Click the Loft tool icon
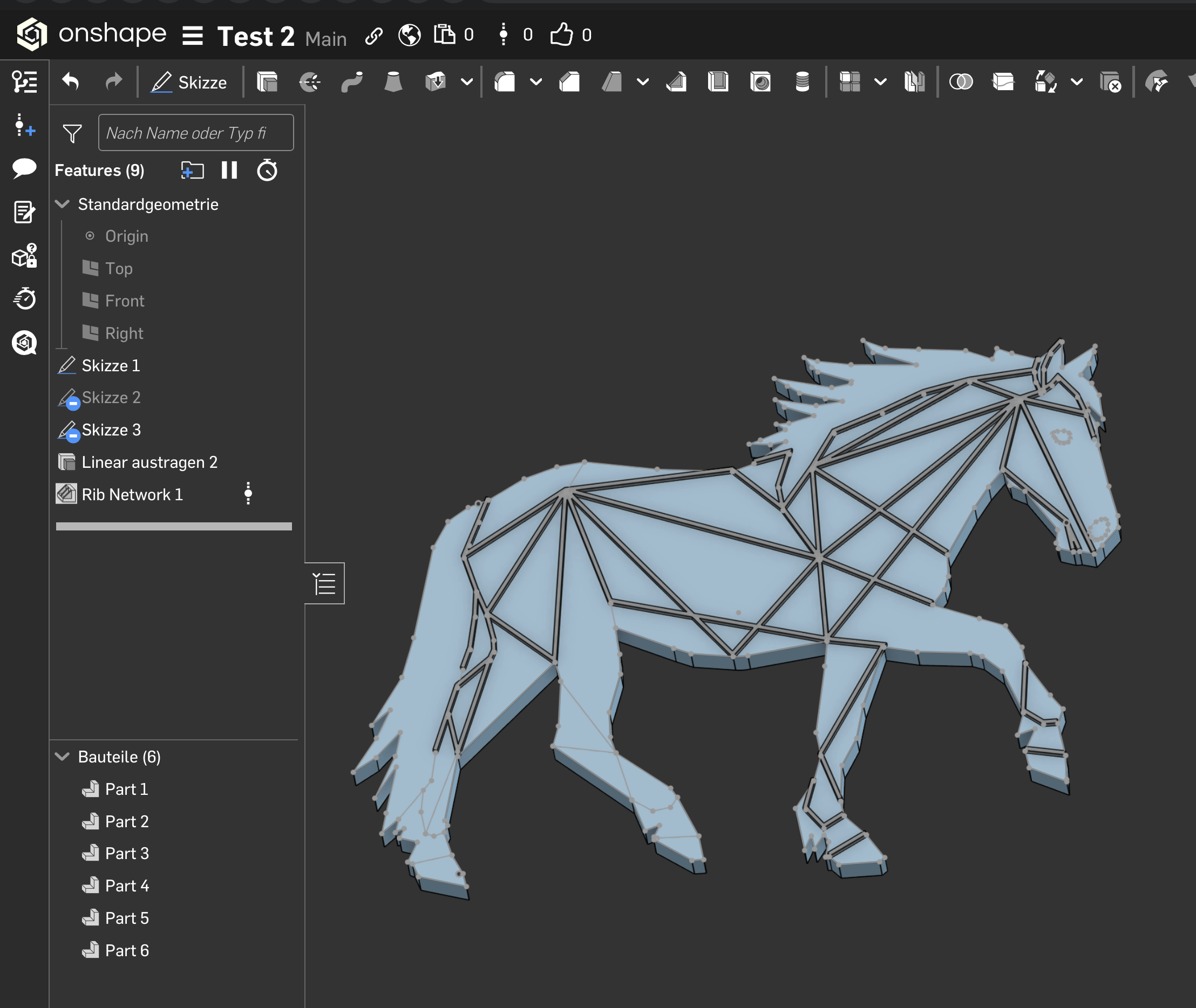 [393, 82]
